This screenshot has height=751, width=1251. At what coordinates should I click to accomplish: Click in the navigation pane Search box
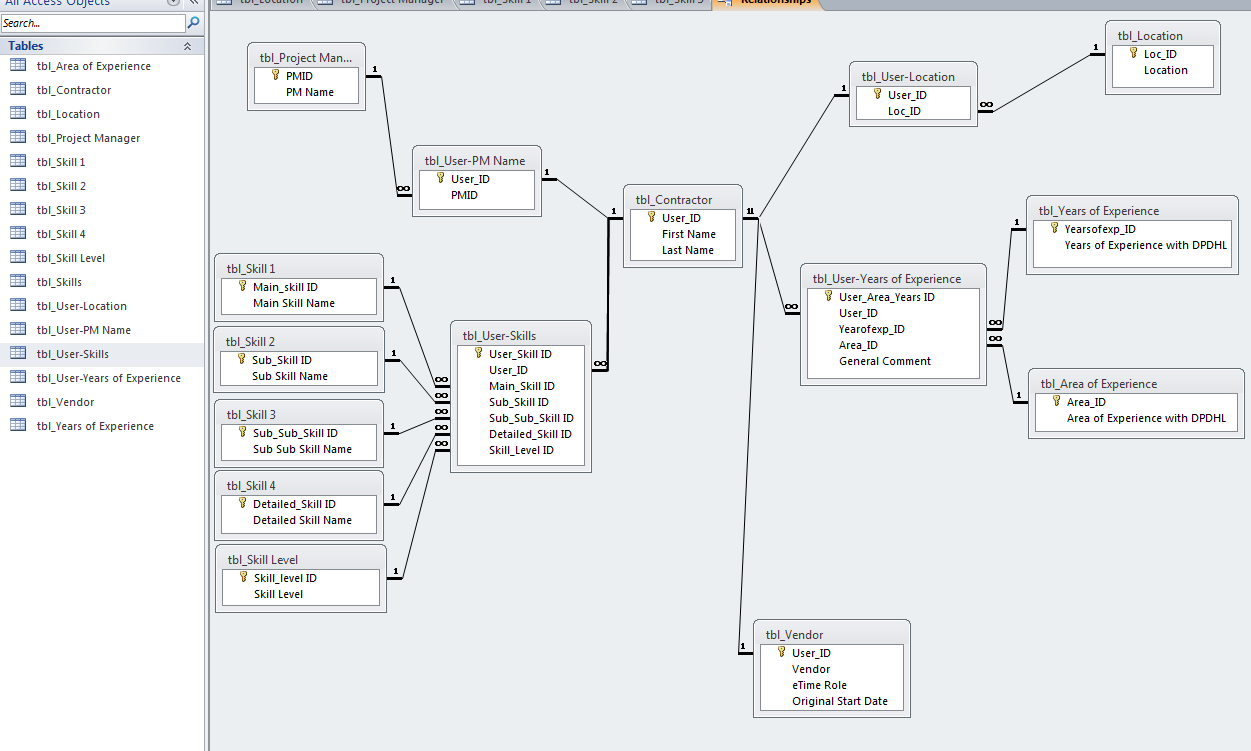pos(92,22)
